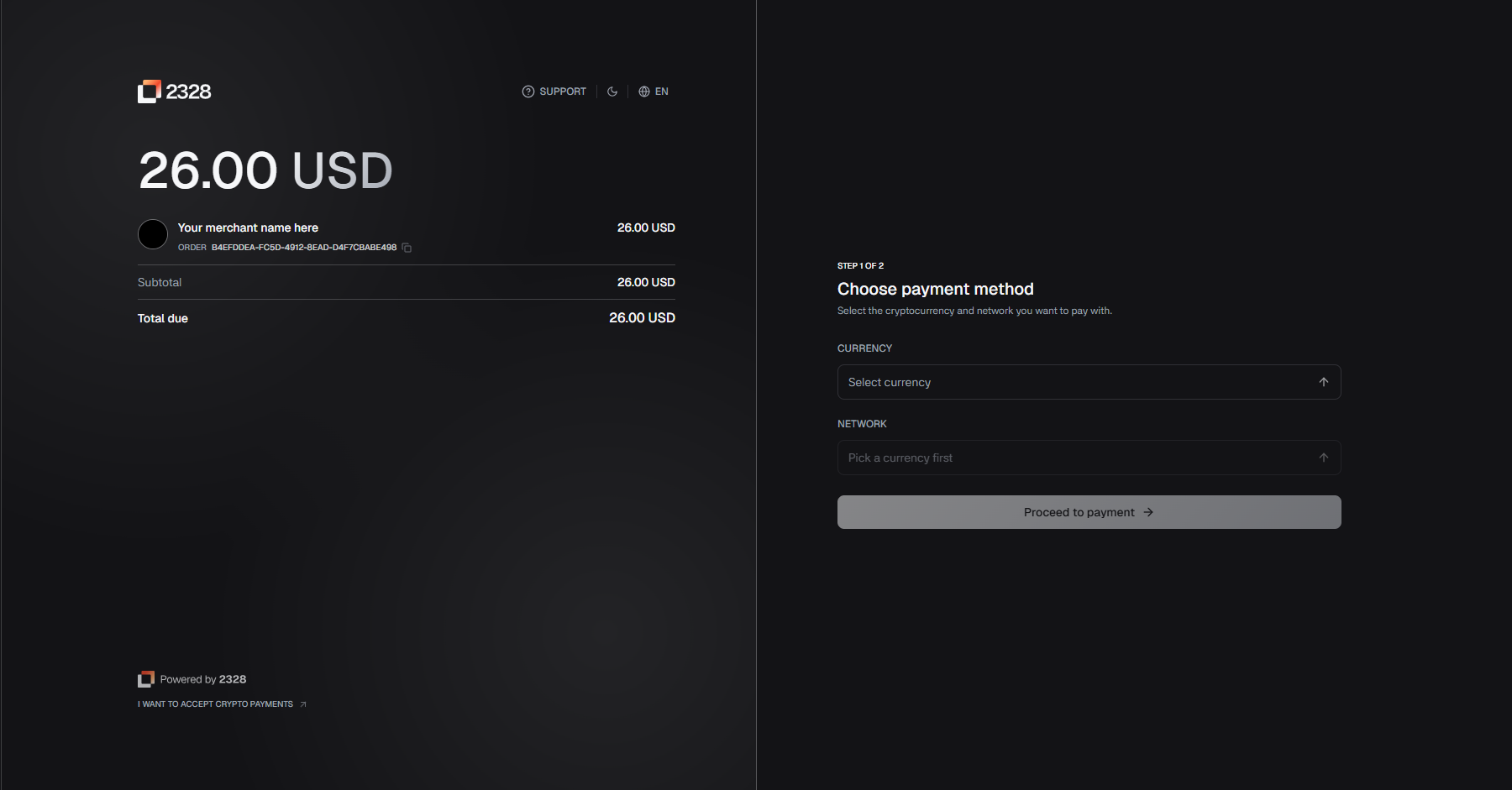1512x790 pixels.
Task: Click the Powered by 2328 text
Action: pyautogui.click(x=203, y=679)
